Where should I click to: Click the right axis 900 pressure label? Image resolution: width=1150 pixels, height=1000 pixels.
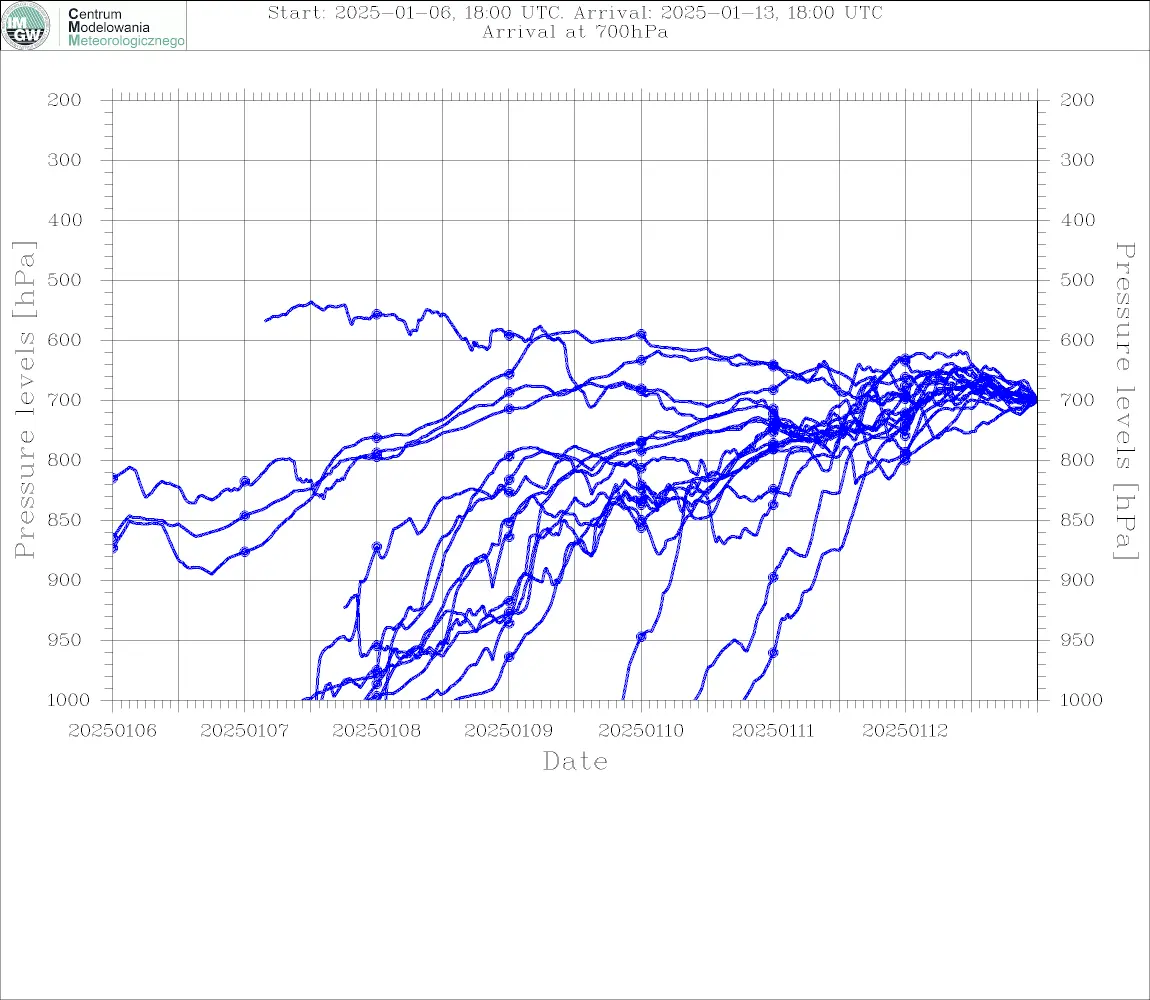[x=1077, y=580]
